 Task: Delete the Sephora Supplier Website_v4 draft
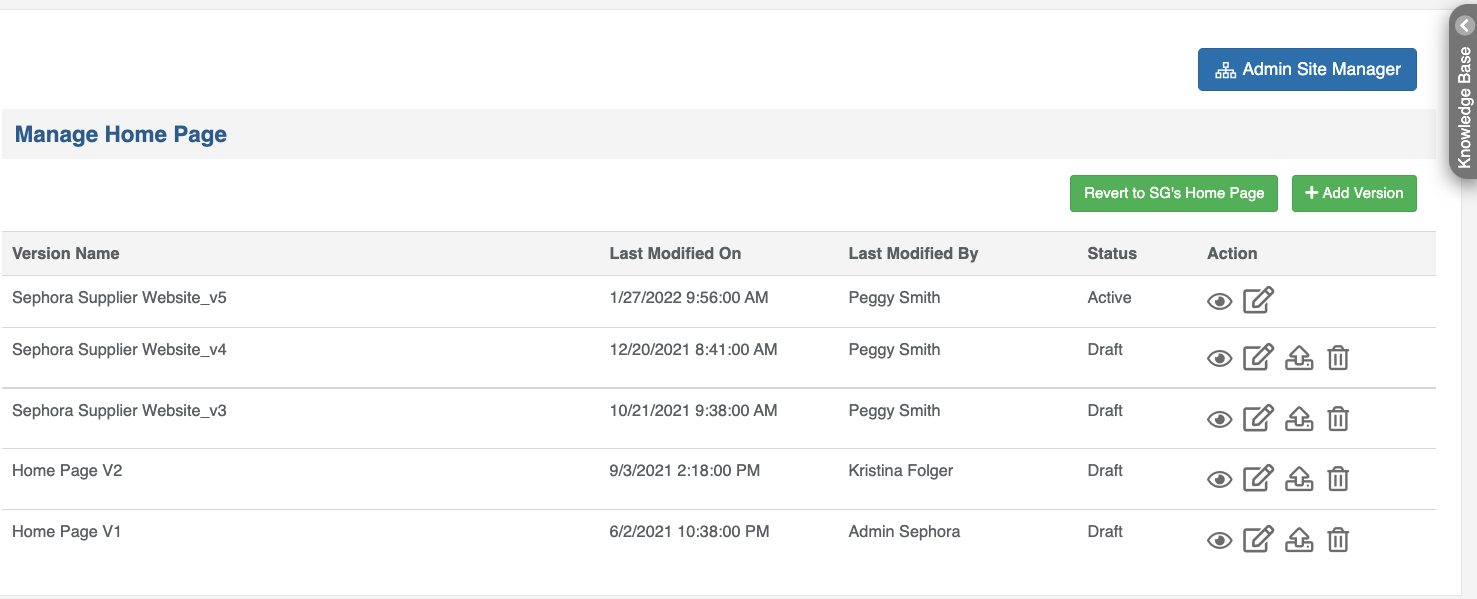coord(1338,357)
